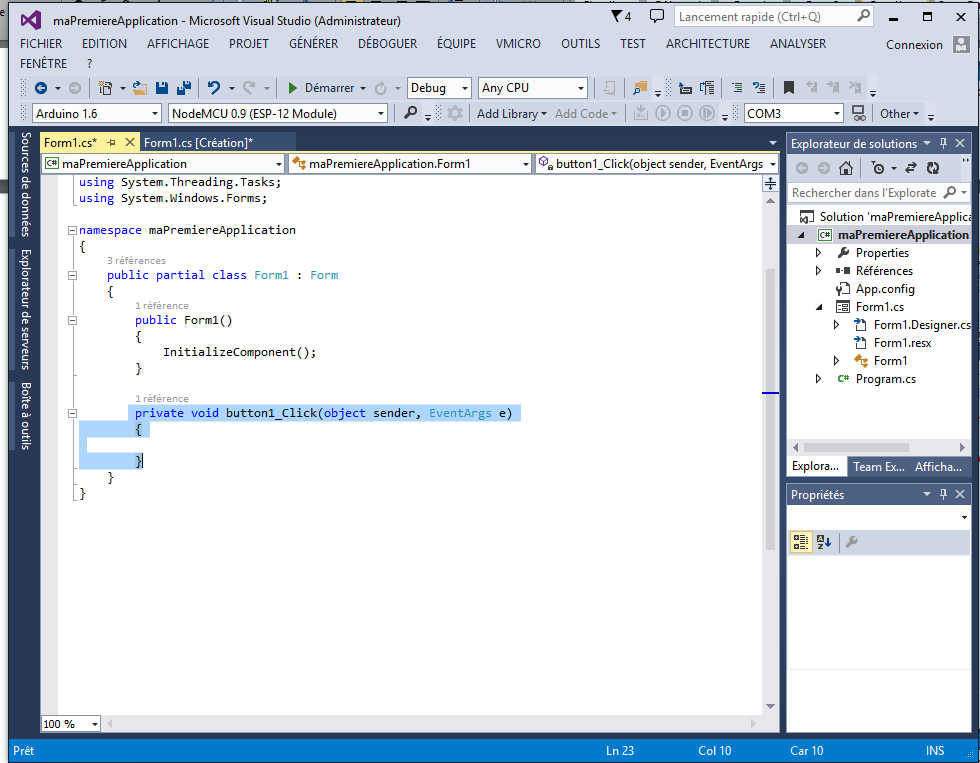
Task: Click the magnifier search icon in Arduino toolbar
Action: click(410, 113)
